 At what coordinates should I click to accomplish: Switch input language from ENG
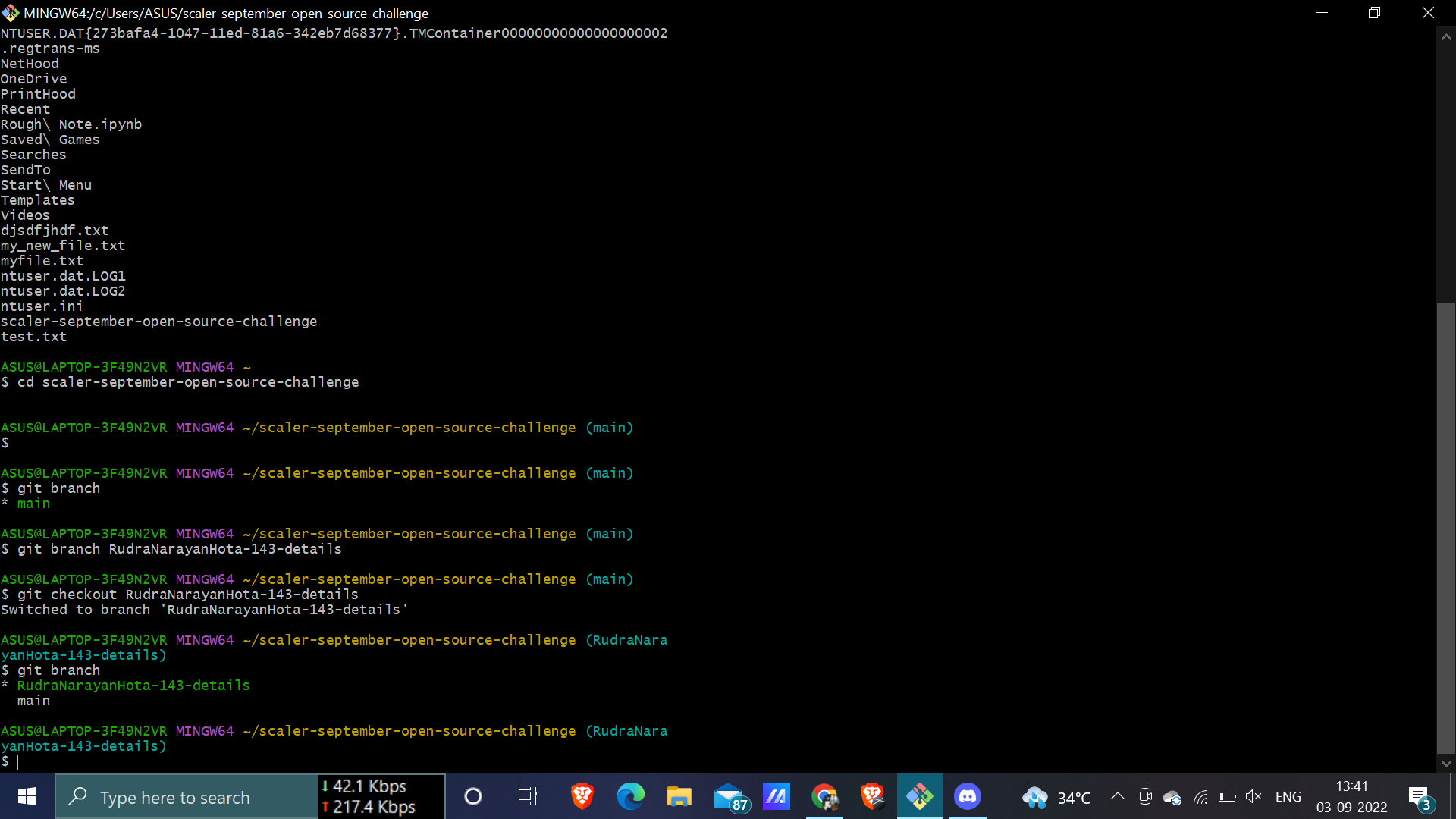click(x=1289, y=796)
